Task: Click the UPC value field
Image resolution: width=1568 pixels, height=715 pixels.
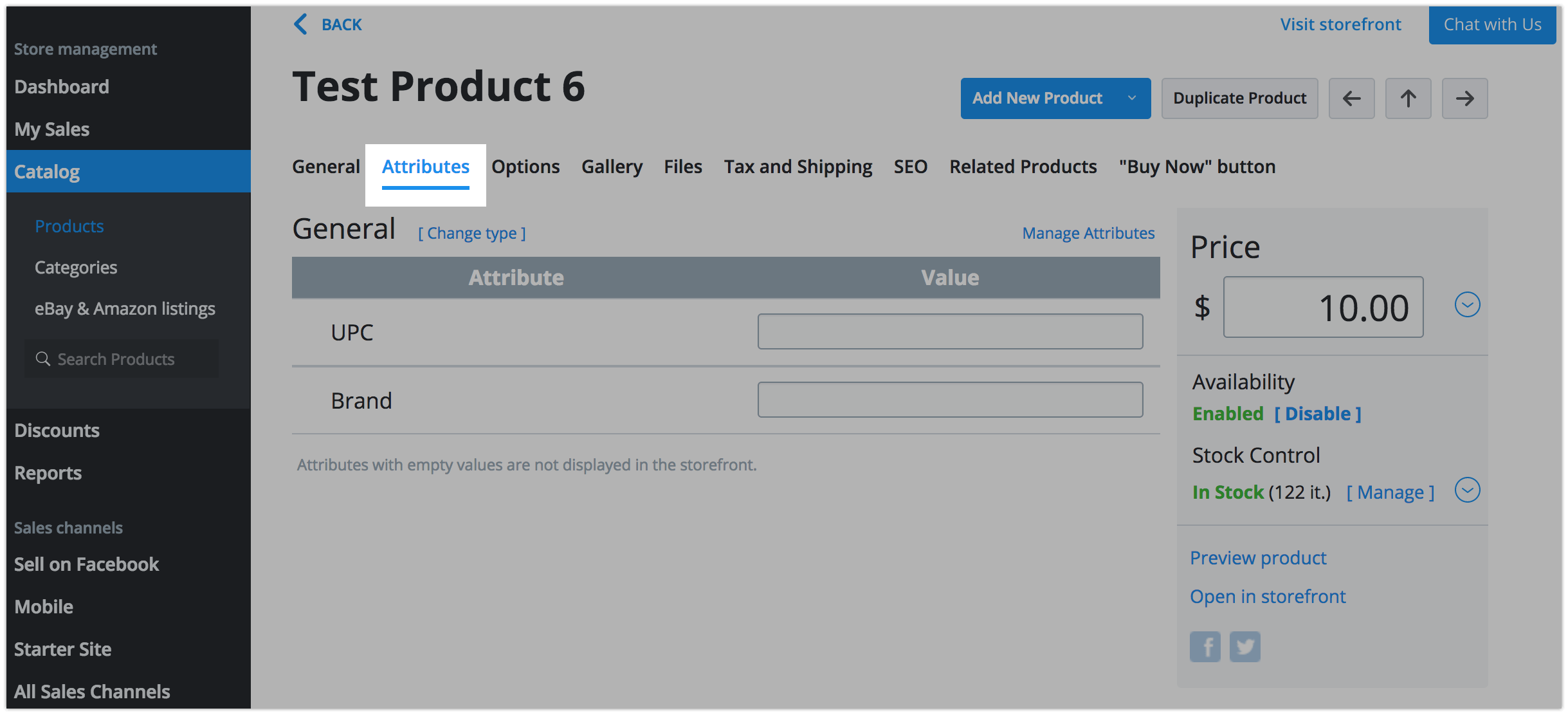Action: (950, 331)
